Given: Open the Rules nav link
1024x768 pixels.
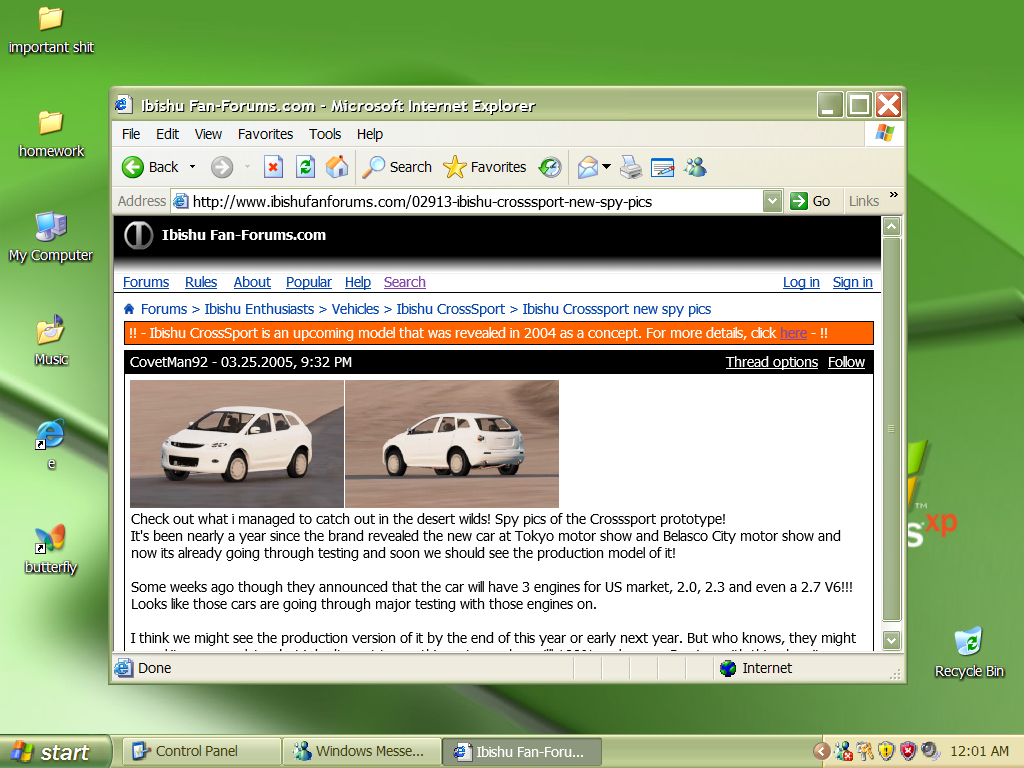Looking at the screenshot, I should (200, 282).
